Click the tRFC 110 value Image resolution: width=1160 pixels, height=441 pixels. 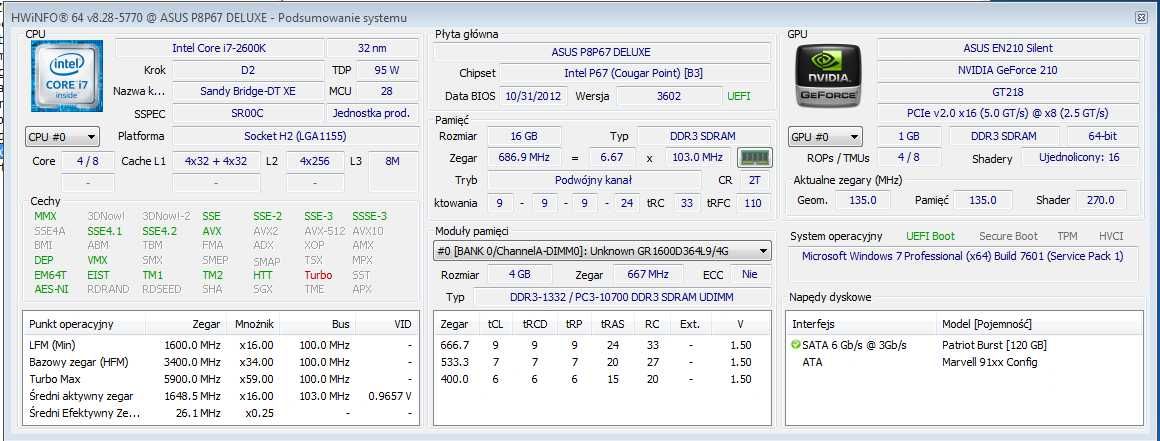click(x=753, y=203)
